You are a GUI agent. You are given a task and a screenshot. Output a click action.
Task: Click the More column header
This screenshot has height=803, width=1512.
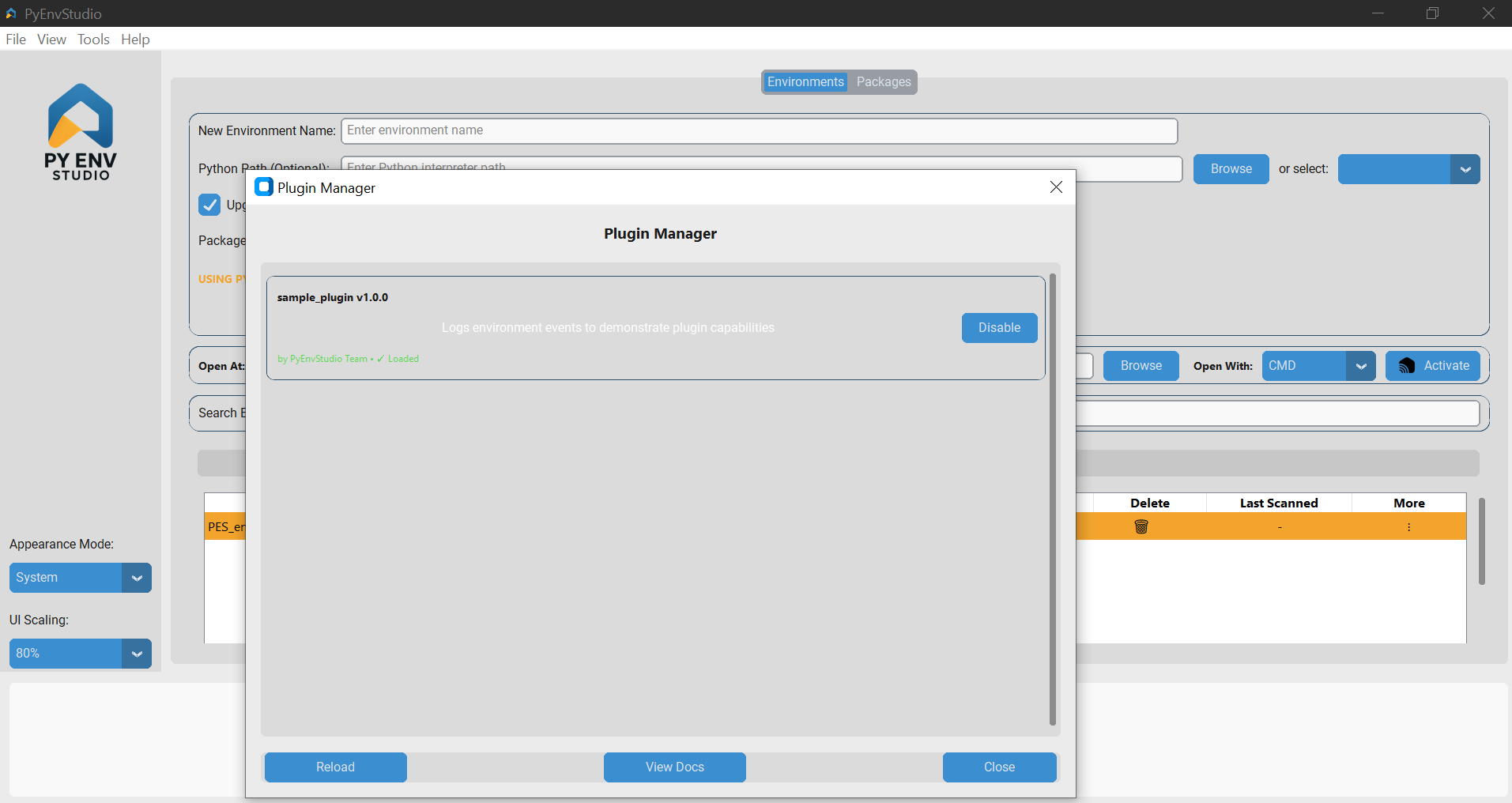coord(1409,503)
